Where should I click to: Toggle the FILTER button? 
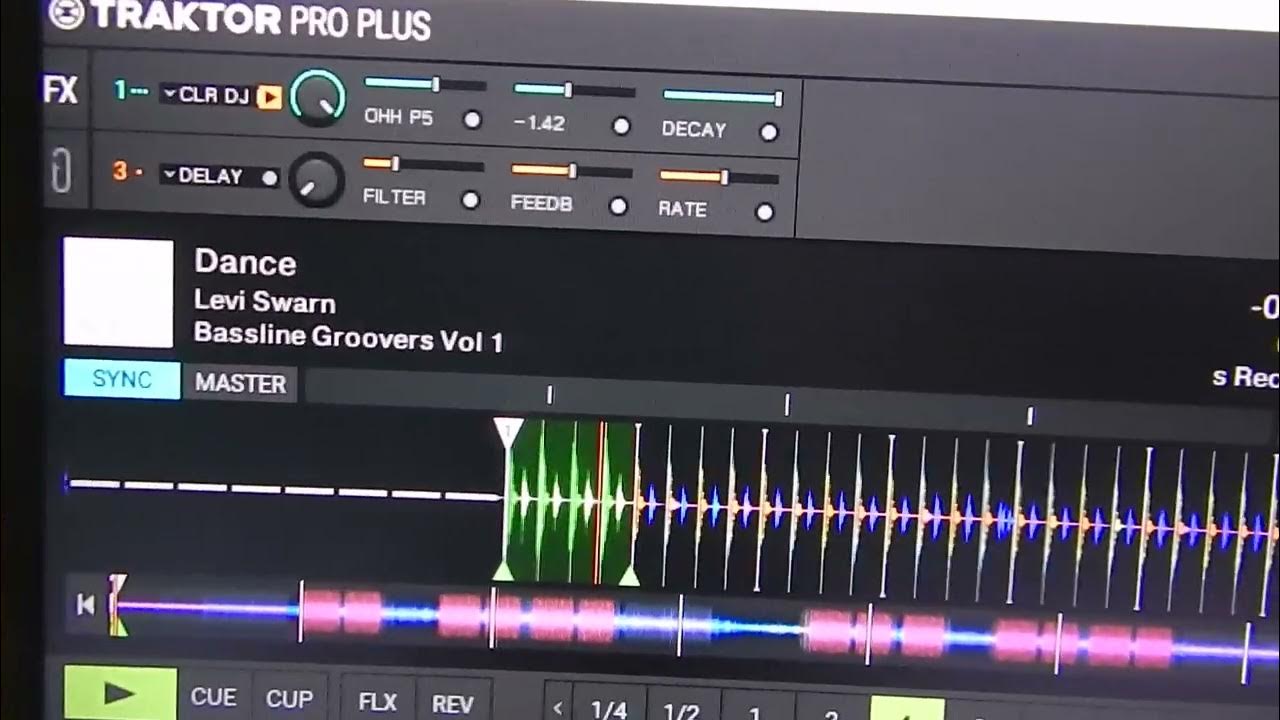click(470, 200)
